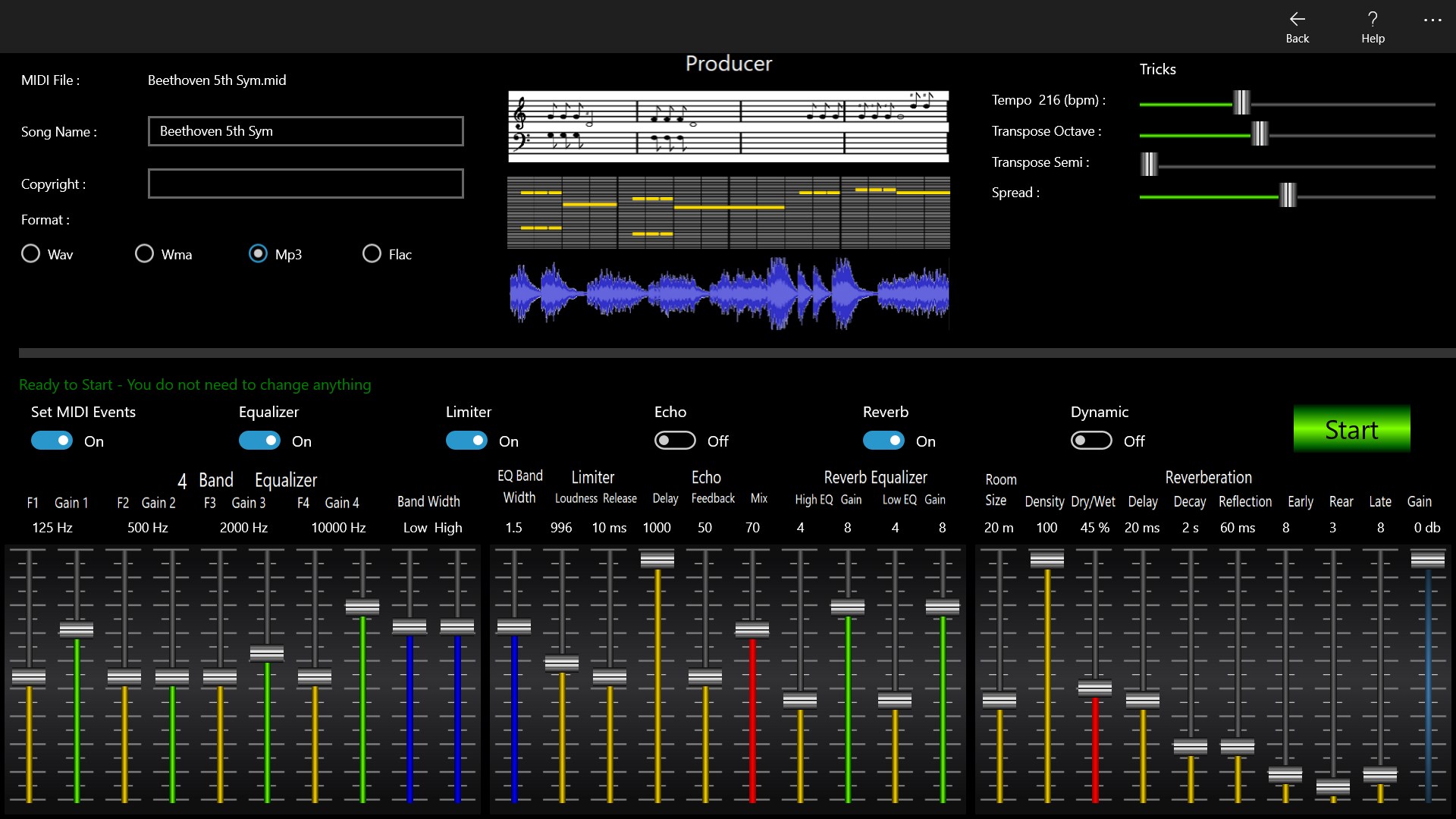Click the Spread slider handle
Viewport: 1456px width, 819px height.
1289,195
